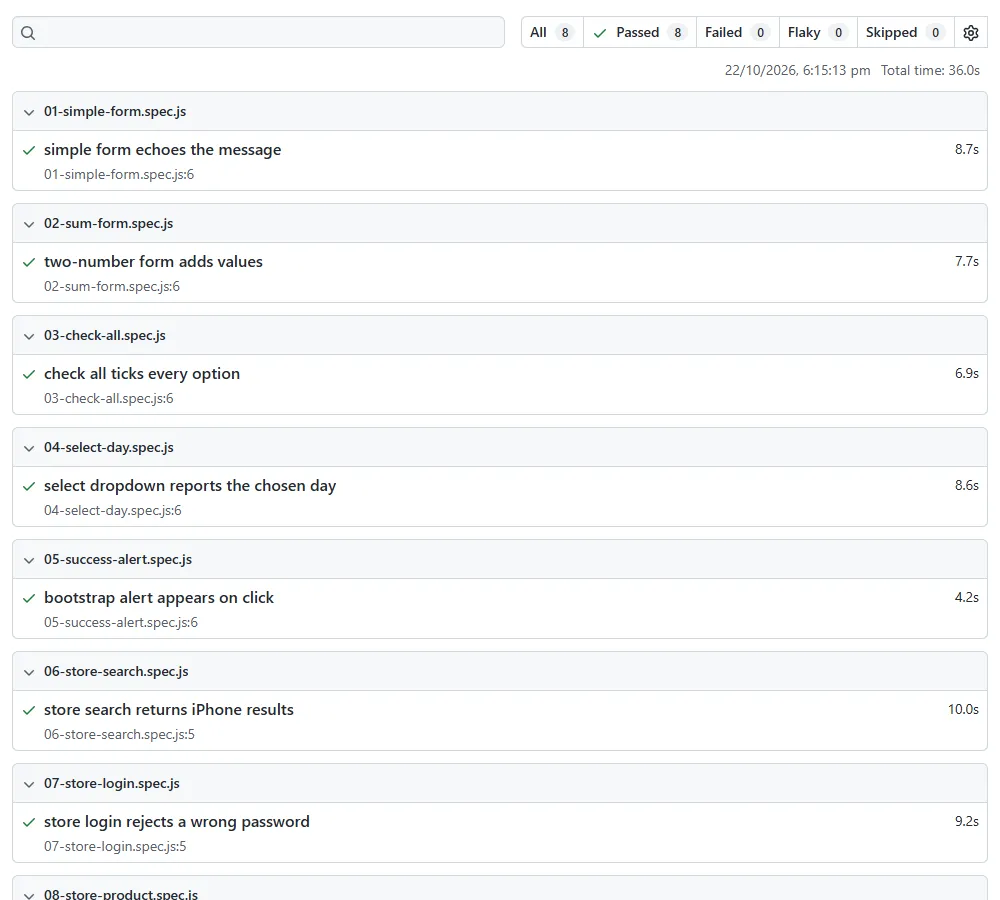Screen dimensions: 1000x900
Task: Click the green check icon beside simple form test
Action: (29, 151)
